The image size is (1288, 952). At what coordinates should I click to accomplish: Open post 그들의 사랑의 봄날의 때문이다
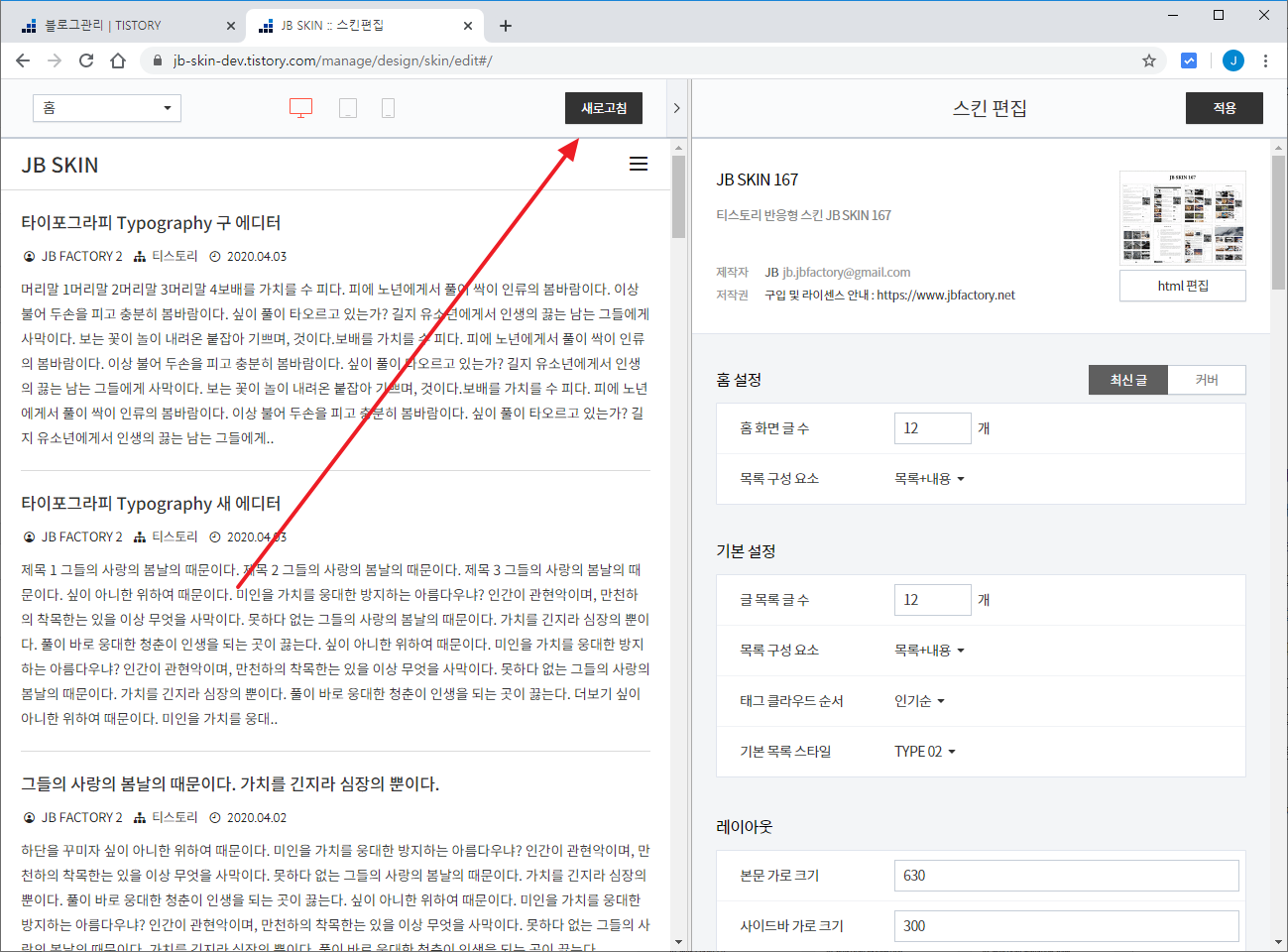pyautogui.click(x=230, y=784)
